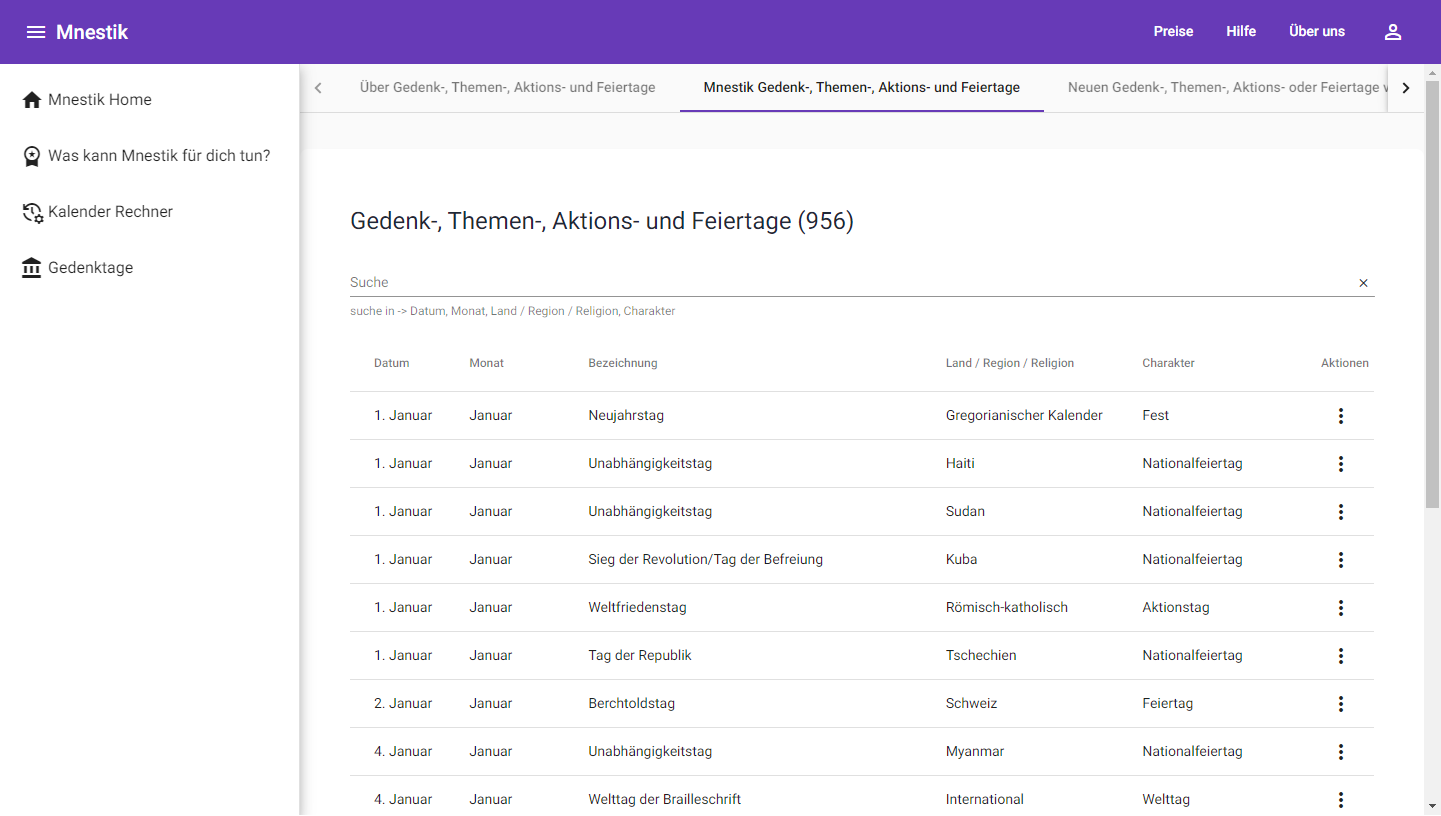Switch to Neuen Gedenk-, Themen- tab
This screenshot has height=816, width=1441.
pyautogui.click(x=1225, y=88)
